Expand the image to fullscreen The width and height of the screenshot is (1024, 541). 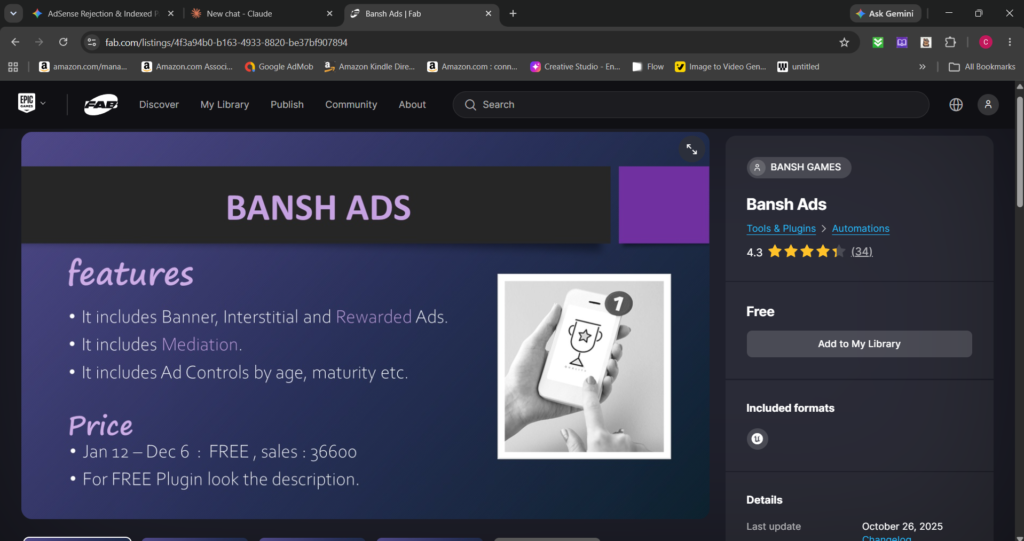point(692,150)
